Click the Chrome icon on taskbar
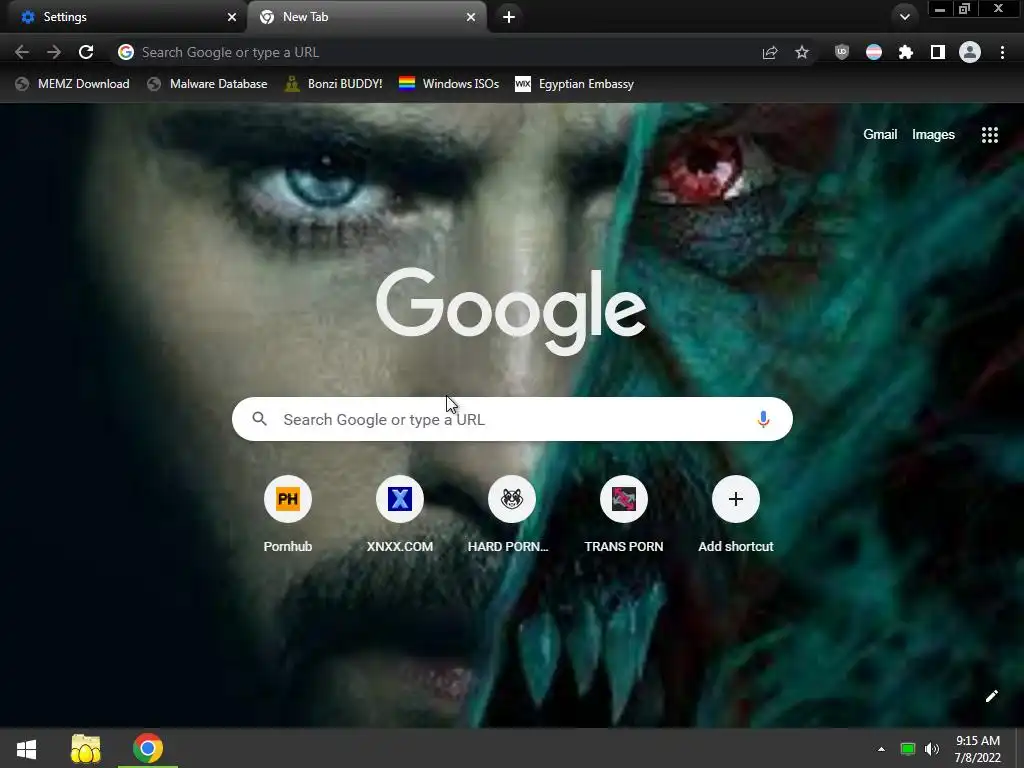 148,748
